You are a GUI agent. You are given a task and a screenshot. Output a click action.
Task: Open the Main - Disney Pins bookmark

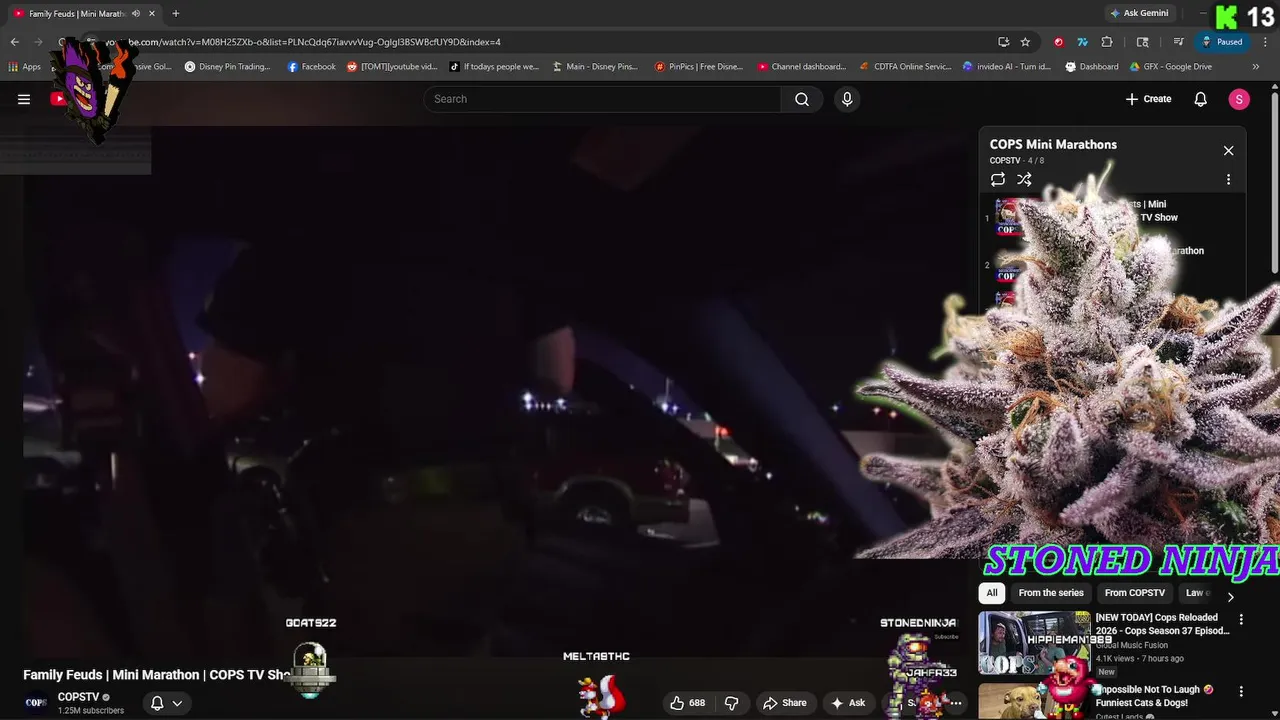595,67
